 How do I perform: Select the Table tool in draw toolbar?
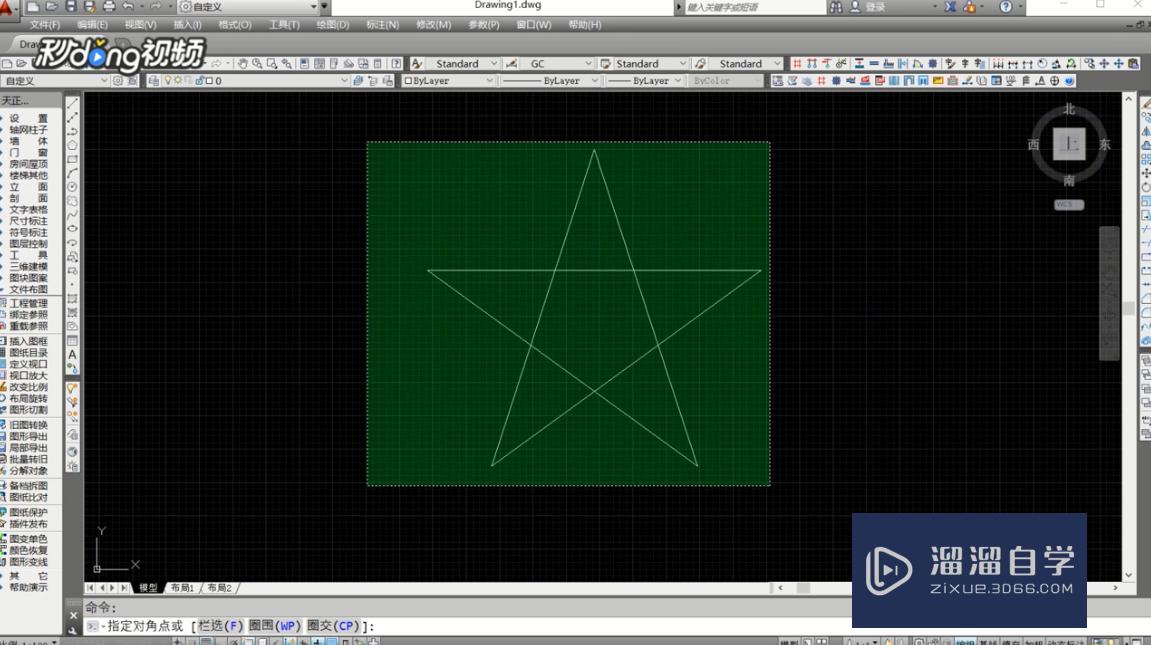pos(73,341)
